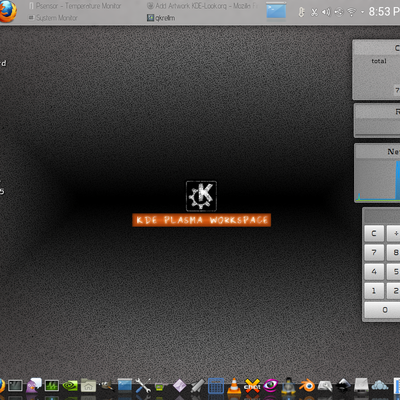The width and height of the screenshot is (400, 400).
Task: Open the green graph system monitor dock icon
Action: click(x=52, y=386)
